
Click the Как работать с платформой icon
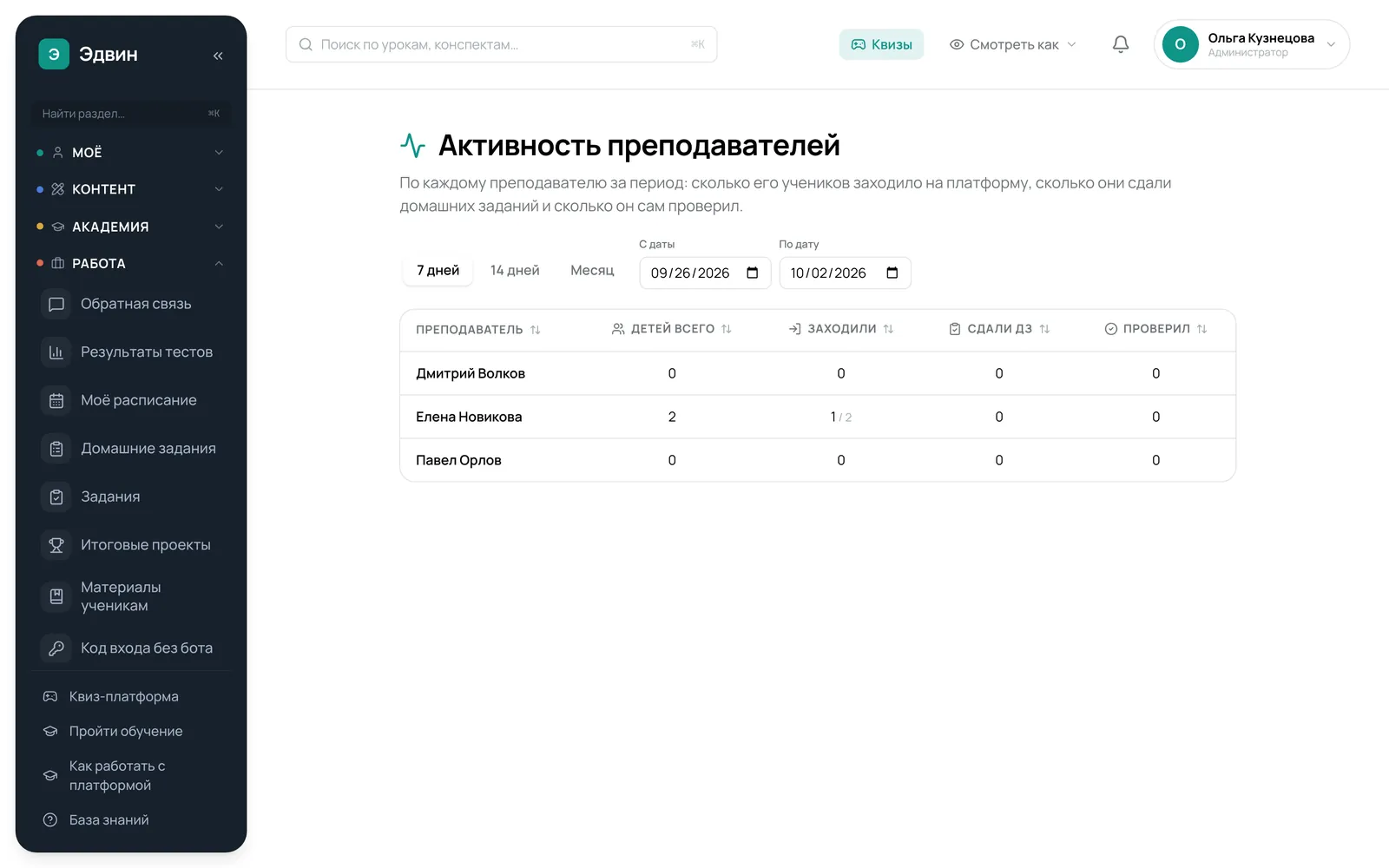50,775
